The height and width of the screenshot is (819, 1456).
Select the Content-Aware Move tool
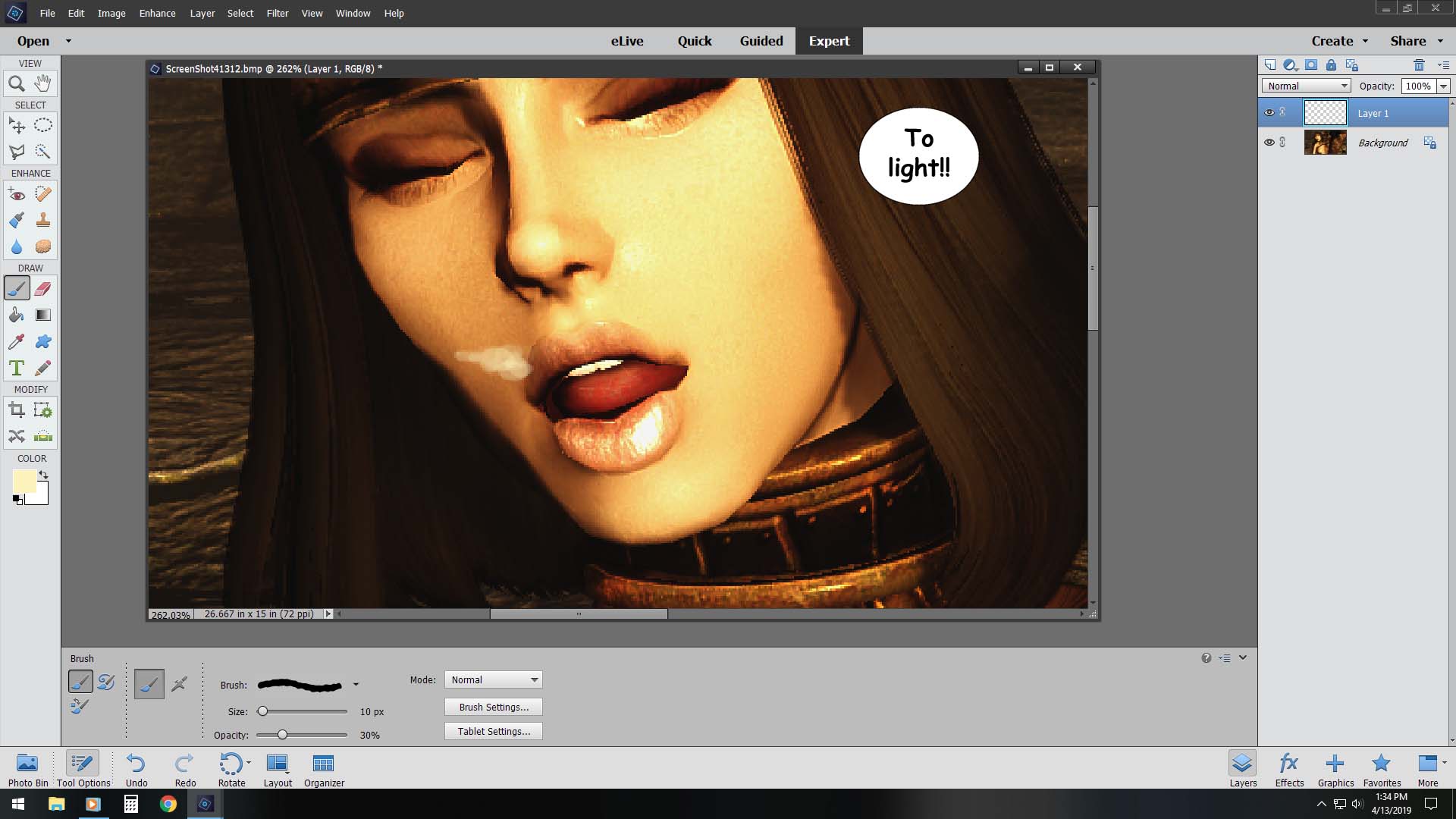click(17, 436)
